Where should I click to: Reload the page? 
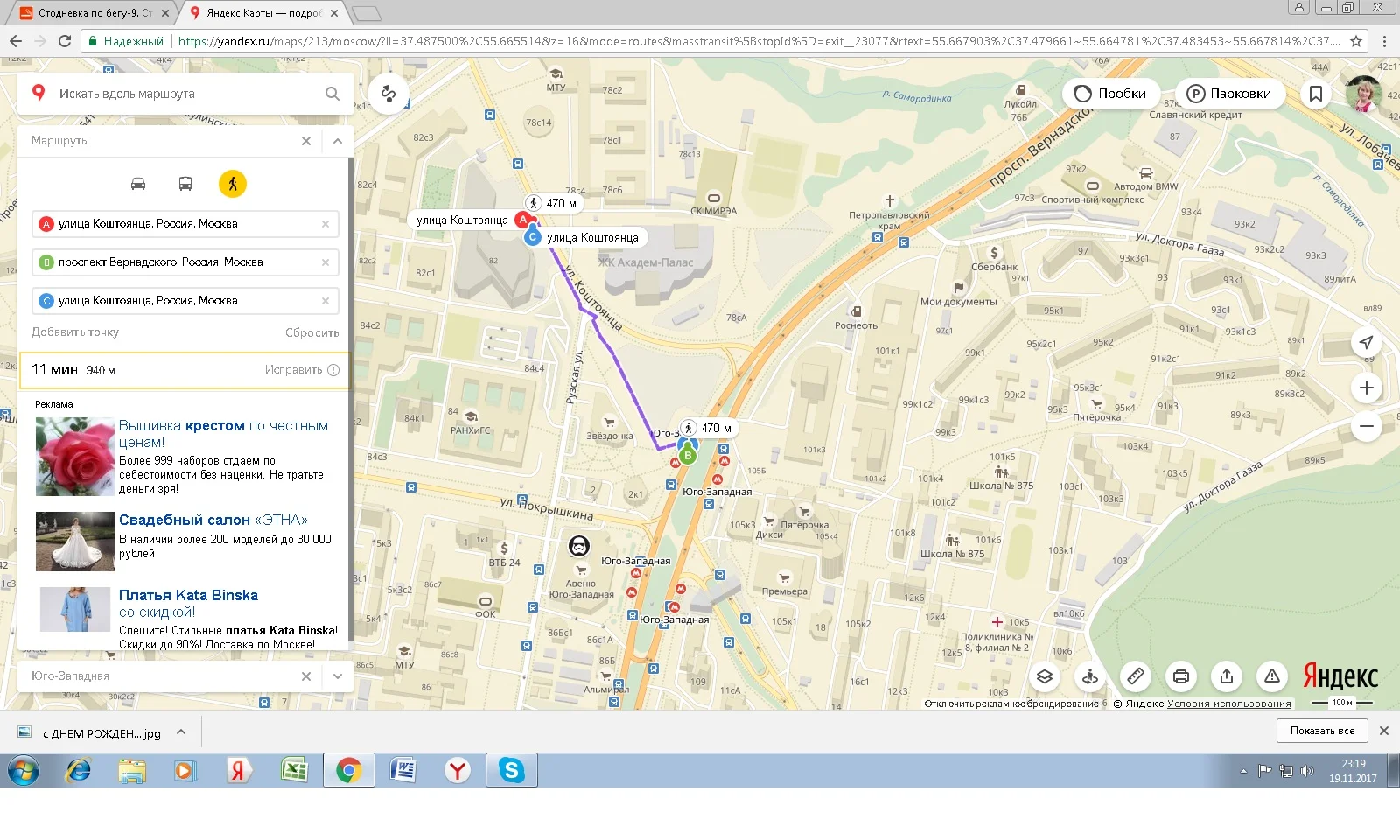[x=64, y=41]
